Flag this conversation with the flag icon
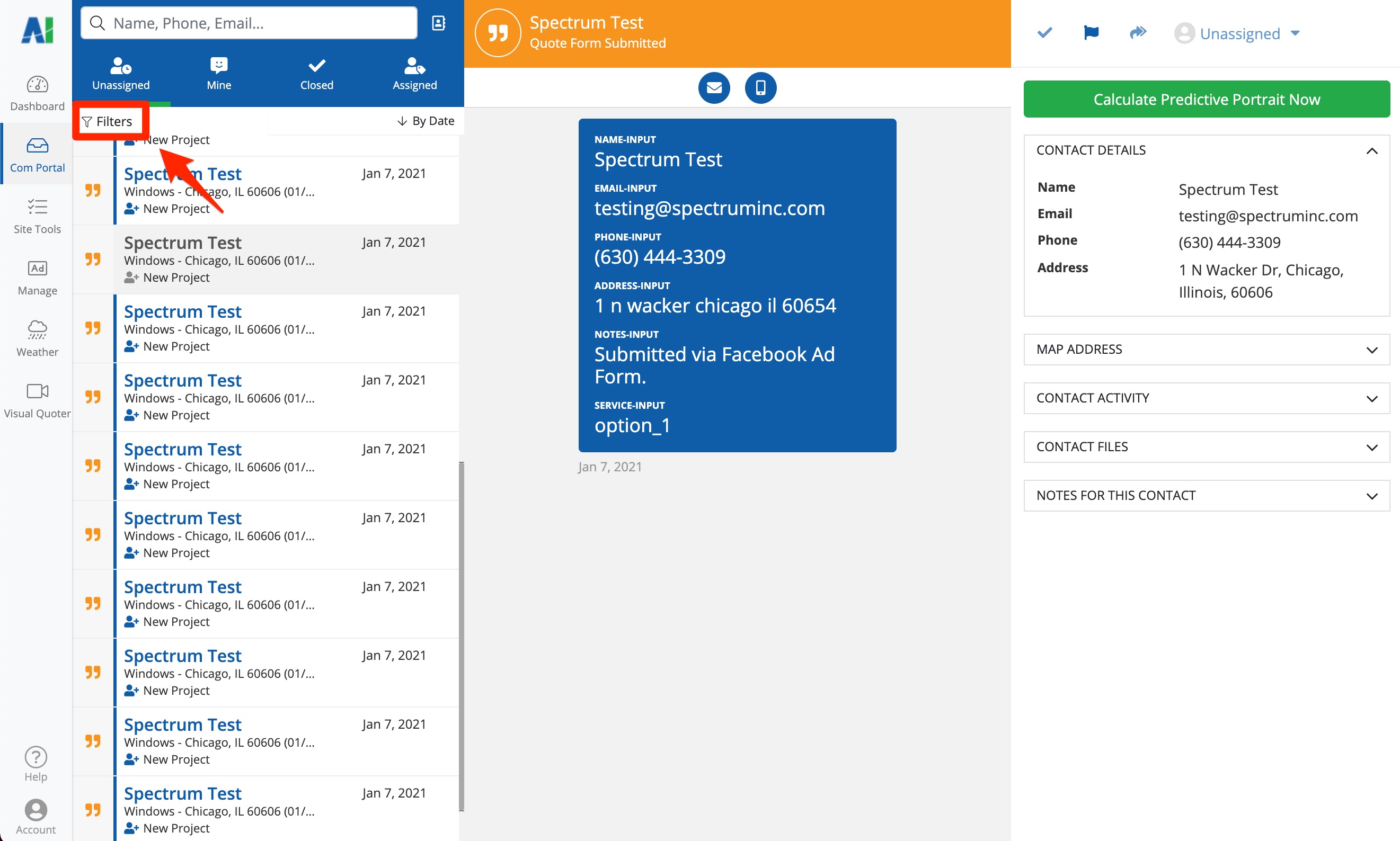Image resolution: width=1400 pixels, height=841 pixels. 1091,33
